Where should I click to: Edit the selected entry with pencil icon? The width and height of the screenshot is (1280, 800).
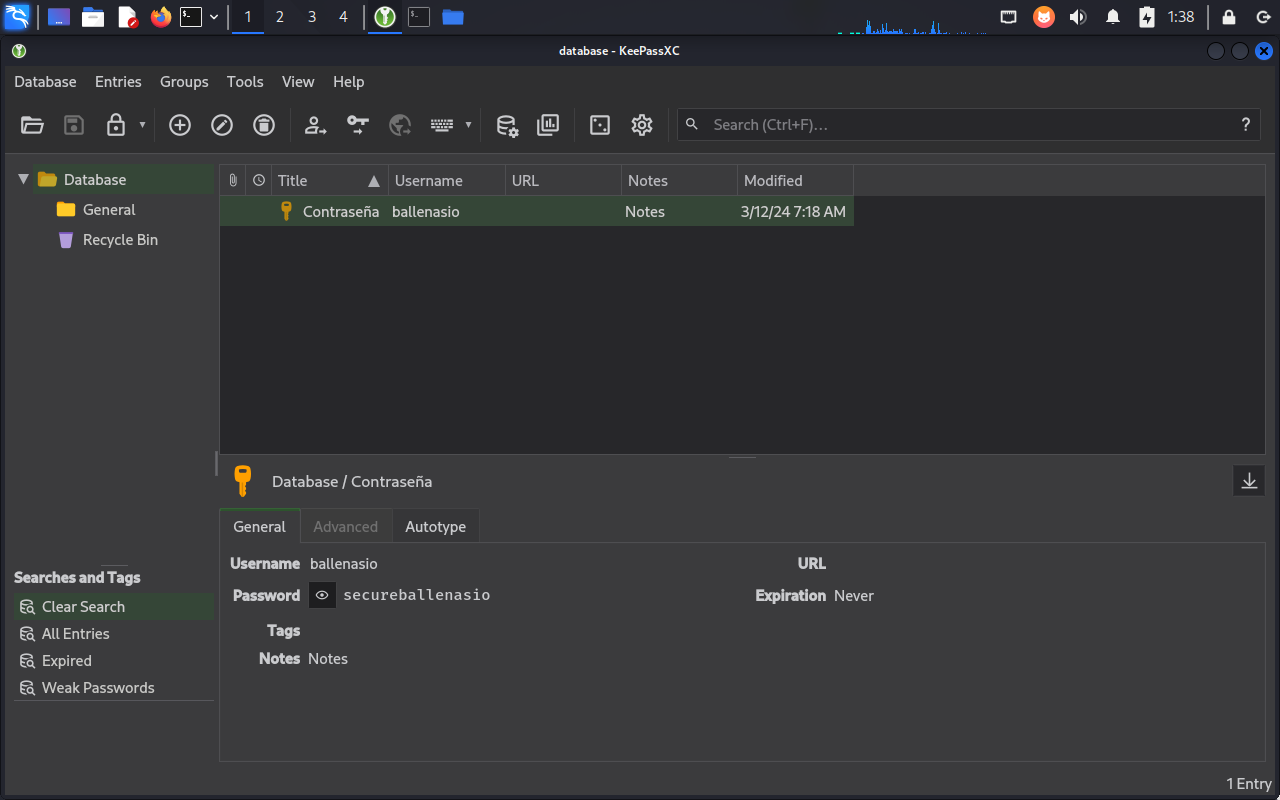[222, 125]
